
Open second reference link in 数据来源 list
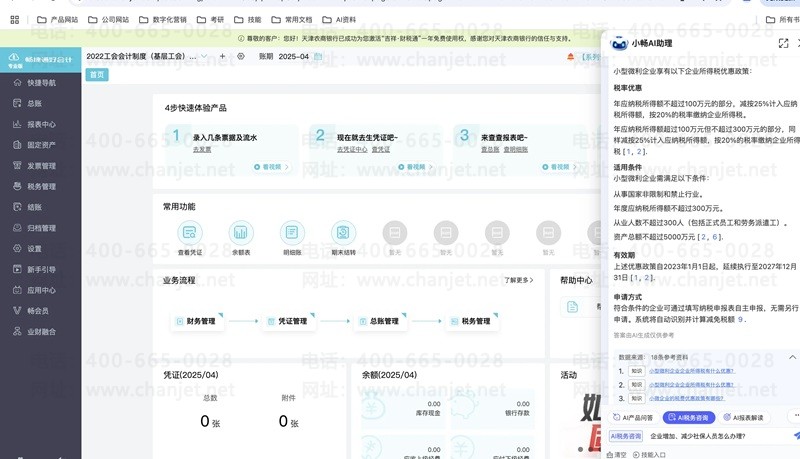[691, 385]
